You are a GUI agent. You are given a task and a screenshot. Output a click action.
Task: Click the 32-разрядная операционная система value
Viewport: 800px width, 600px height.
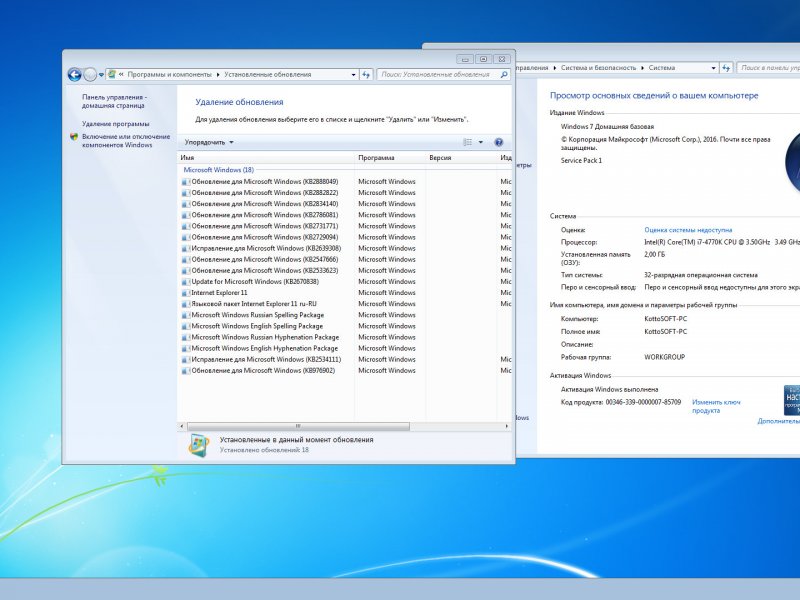click(701, 275)
